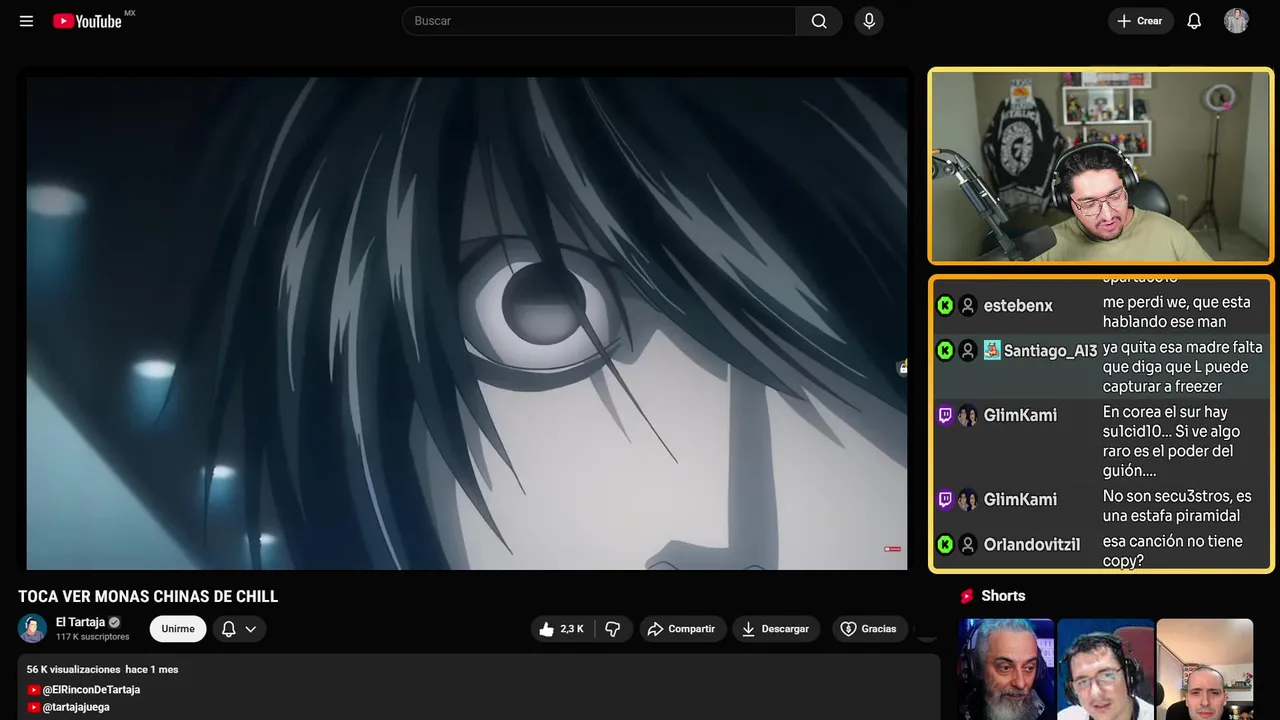Click the magnifier search button
Image resolution: width=1280 pixels, height=720 pixels.
819,21
